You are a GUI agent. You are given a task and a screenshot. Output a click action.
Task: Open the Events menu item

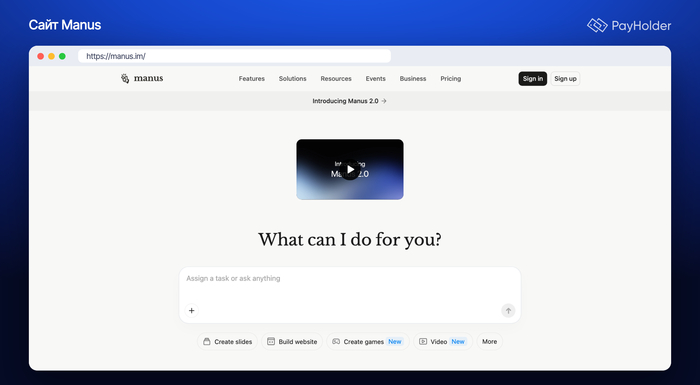point(375,79)
